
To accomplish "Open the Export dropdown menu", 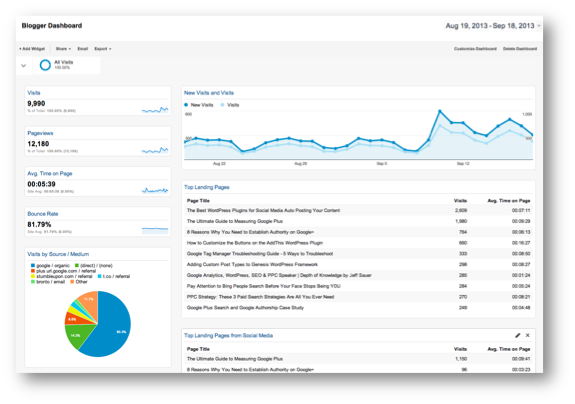I will pyautogui.click(x=103, y=48).
